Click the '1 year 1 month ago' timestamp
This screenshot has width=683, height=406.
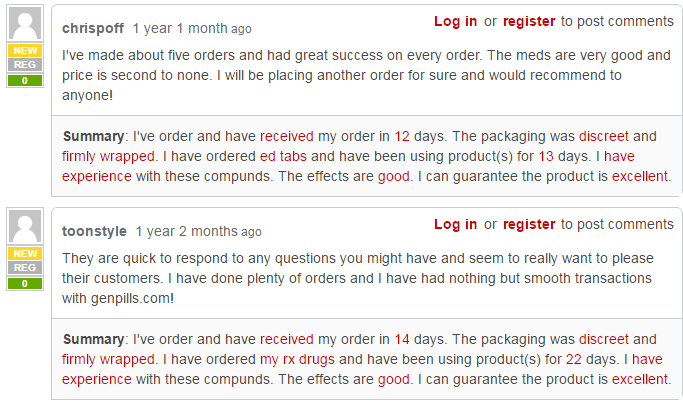pos(192,28)
